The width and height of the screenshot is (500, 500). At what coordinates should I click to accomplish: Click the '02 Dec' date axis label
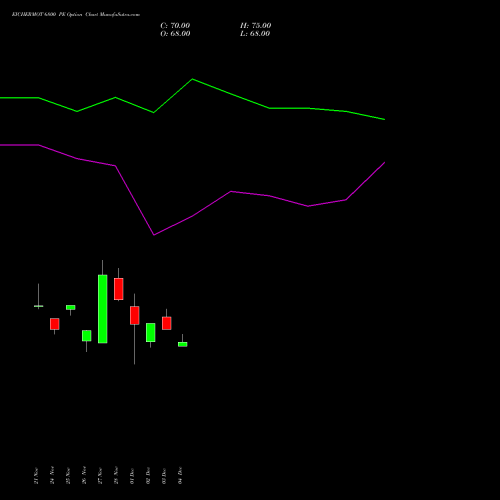tap(148, 475)
